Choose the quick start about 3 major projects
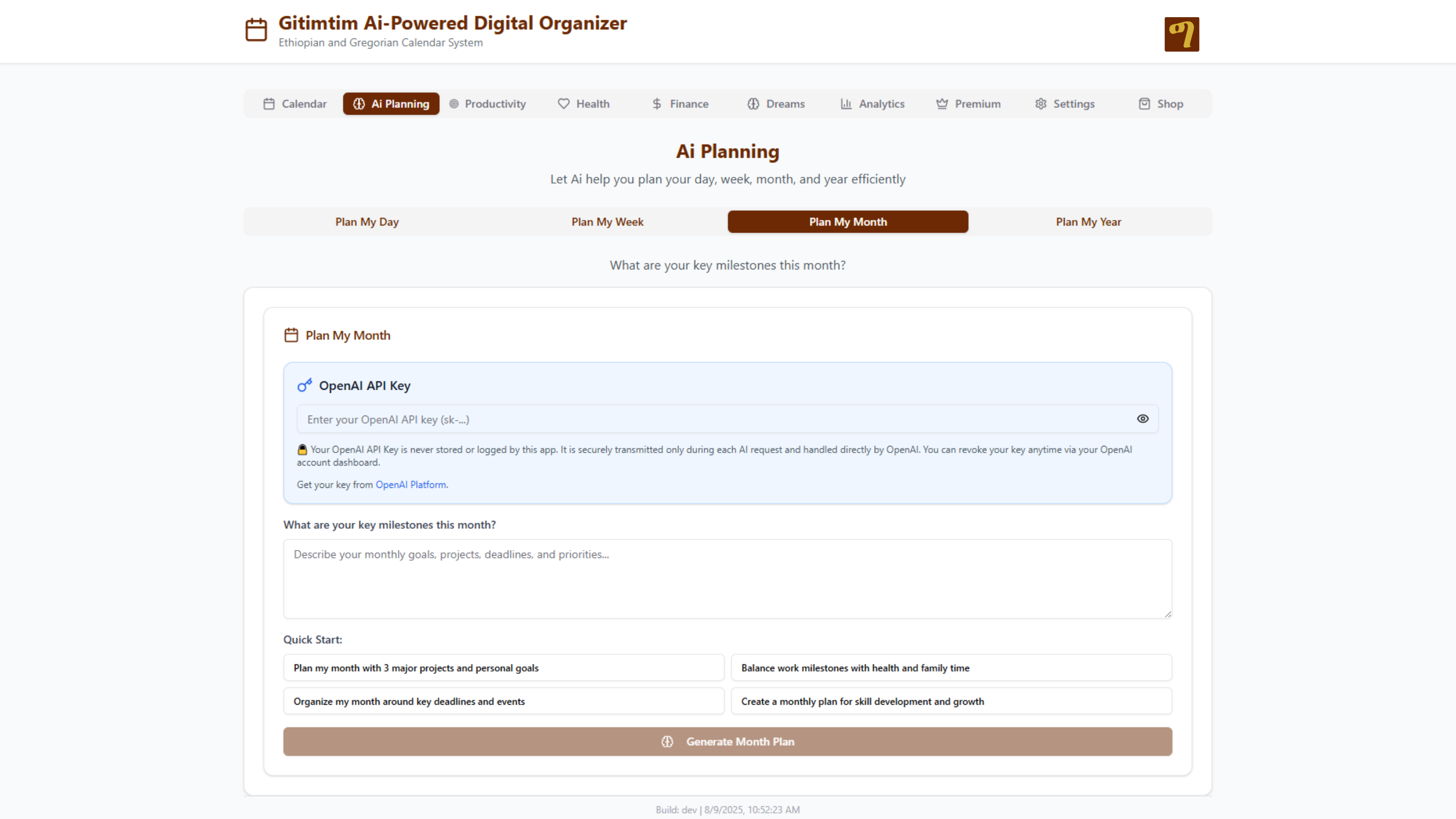Screen dimensions: 1456x819 [x=503, y=667]
